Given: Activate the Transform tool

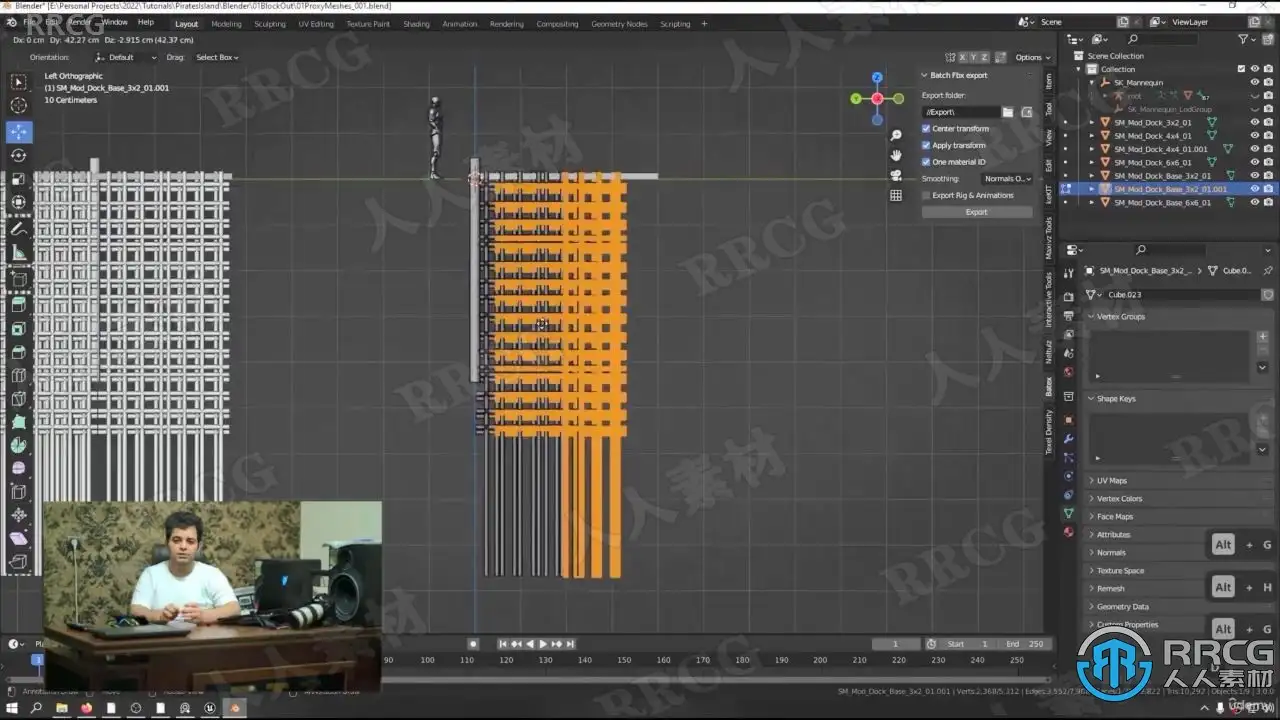Looking at the screenshot, I should [x=19, y=202].
